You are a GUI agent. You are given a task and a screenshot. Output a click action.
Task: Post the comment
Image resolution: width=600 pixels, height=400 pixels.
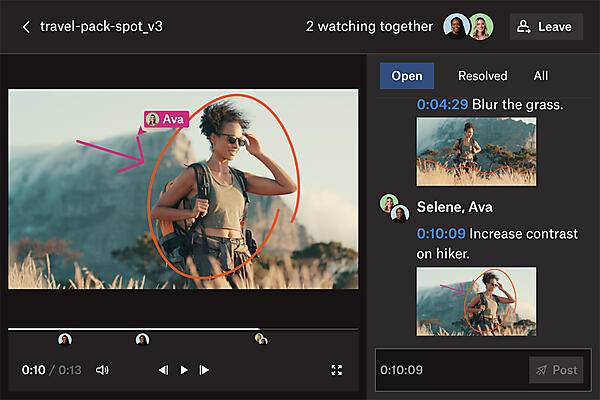point(556,370)
